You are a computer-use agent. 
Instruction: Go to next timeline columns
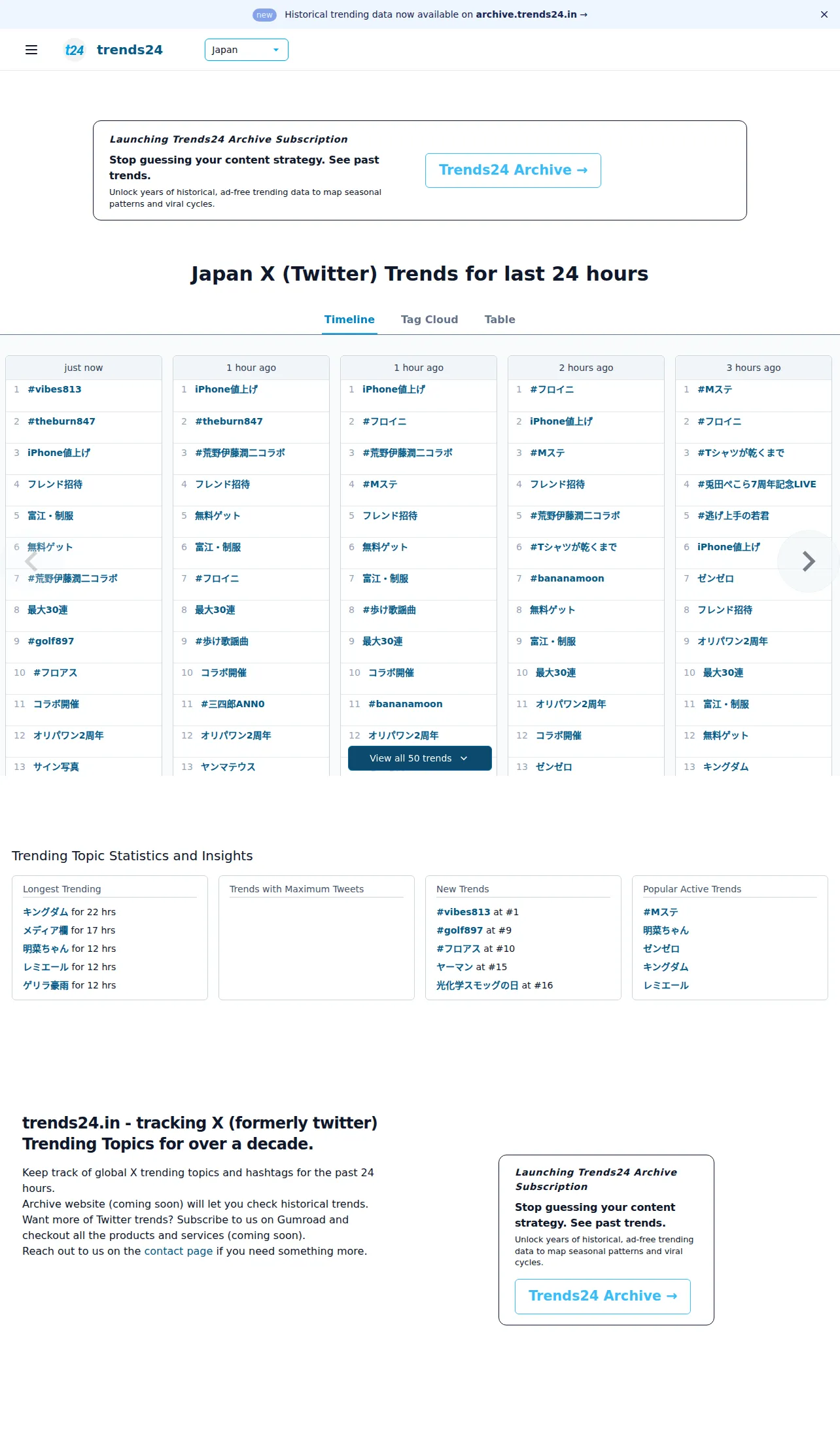[809, 561]
